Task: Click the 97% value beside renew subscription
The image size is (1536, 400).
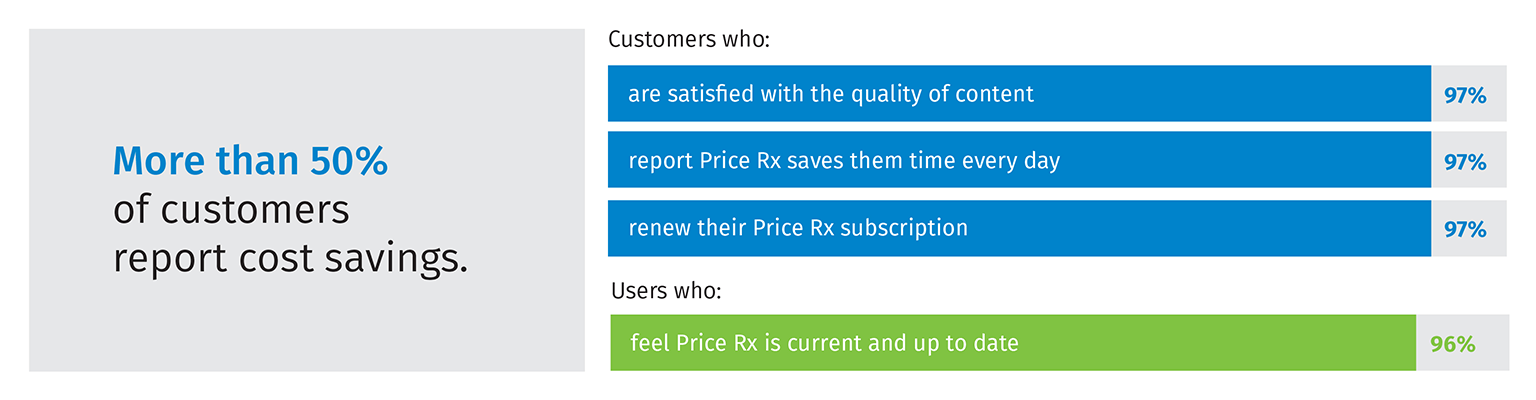Action: (x=1465, y=229)
